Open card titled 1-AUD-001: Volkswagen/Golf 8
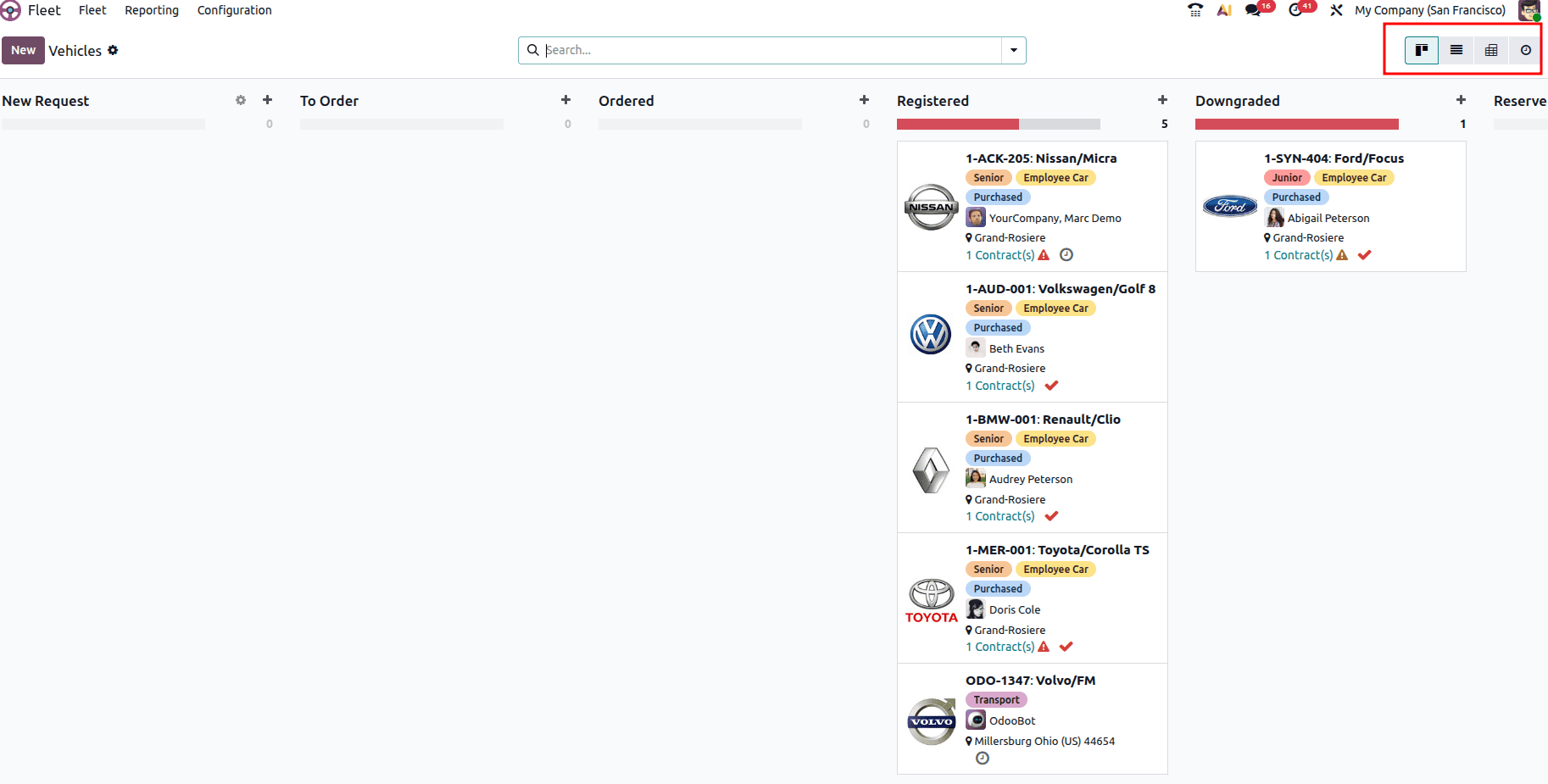Image resolution: width=1548 pixels, height=784 pixels. [x=1061, y=289]
